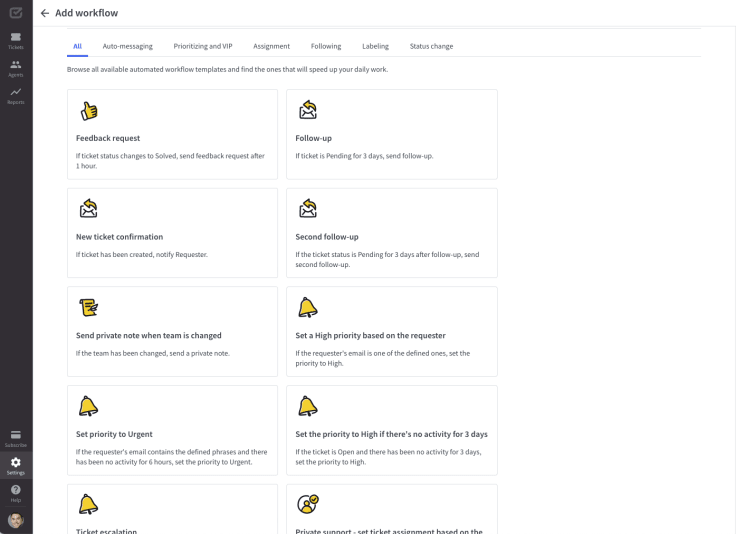Click 'If the ticket is Open and there has' description
Viewport: 736px width, 534px height.
click(x=388, y=457)
